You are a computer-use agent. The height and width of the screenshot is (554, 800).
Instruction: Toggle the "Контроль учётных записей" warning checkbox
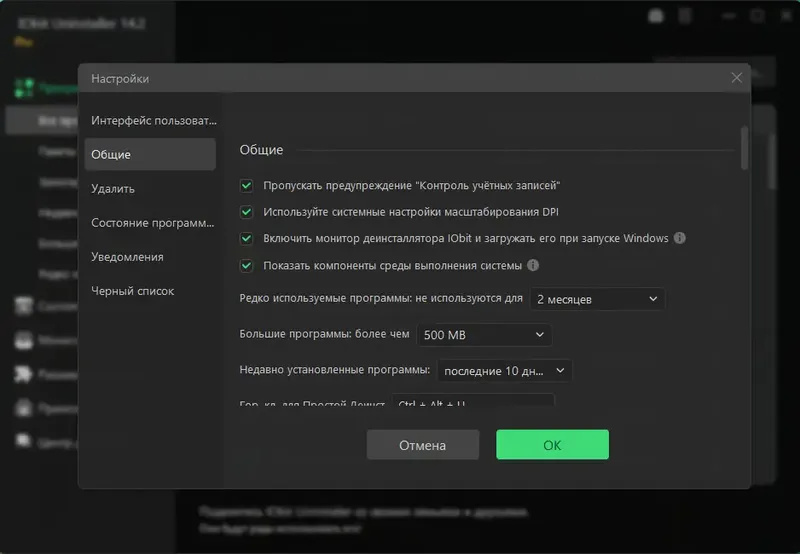coord(246,186)
